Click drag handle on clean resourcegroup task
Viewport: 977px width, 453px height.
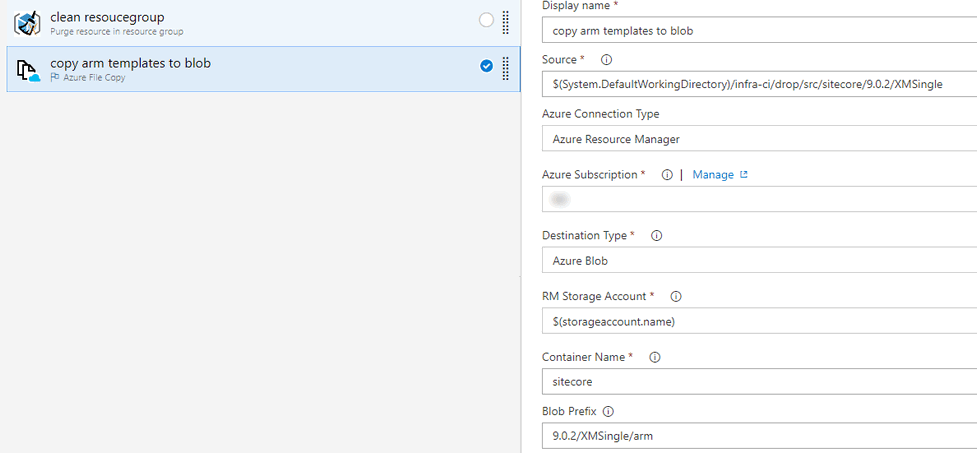(506, 21)
